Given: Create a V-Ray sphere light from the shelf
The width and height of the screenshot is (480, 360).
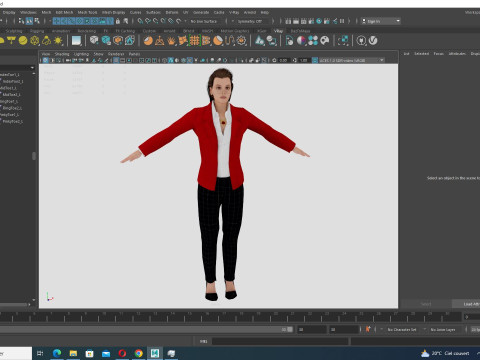Looking at the screenshot, I should pyautogui.click(x=23, y=41).
